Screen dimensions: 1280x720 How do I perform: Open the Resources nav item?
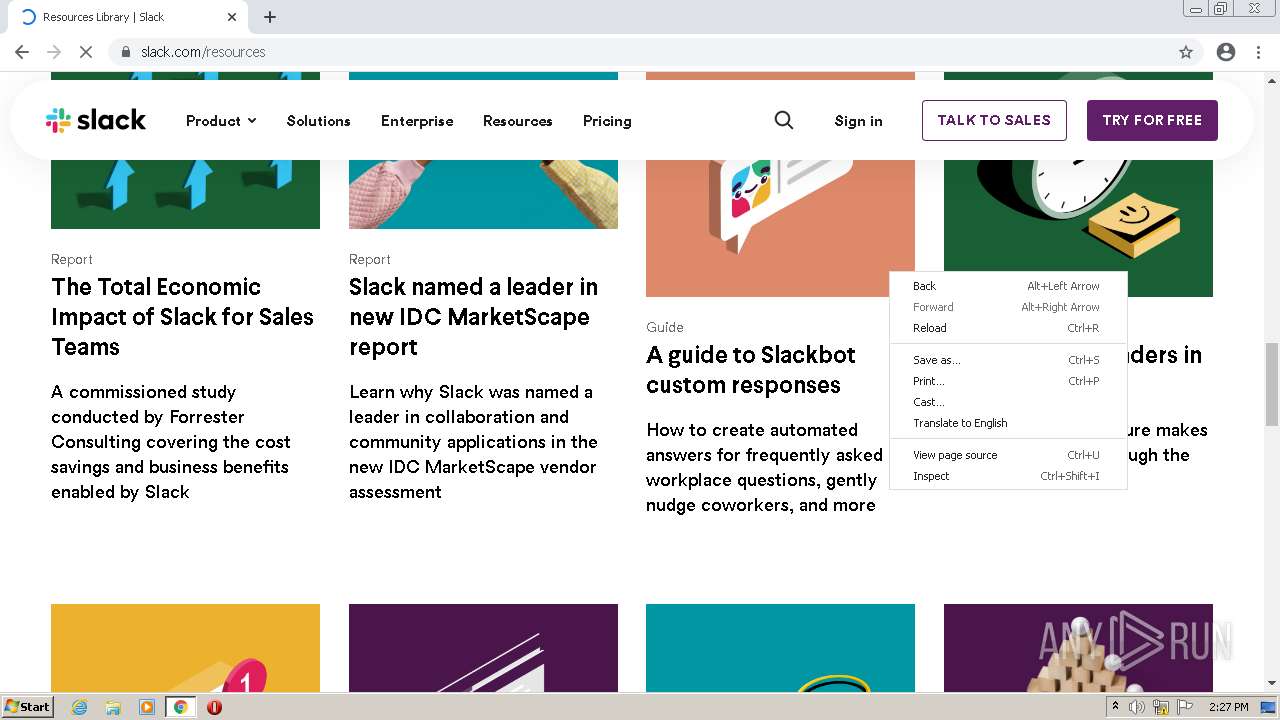click(x=517, y=121)
